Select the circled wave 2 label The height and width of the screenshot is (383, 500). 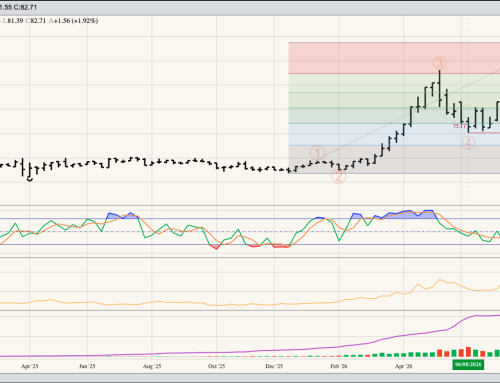pyautogui.click(x=339, y=176)
